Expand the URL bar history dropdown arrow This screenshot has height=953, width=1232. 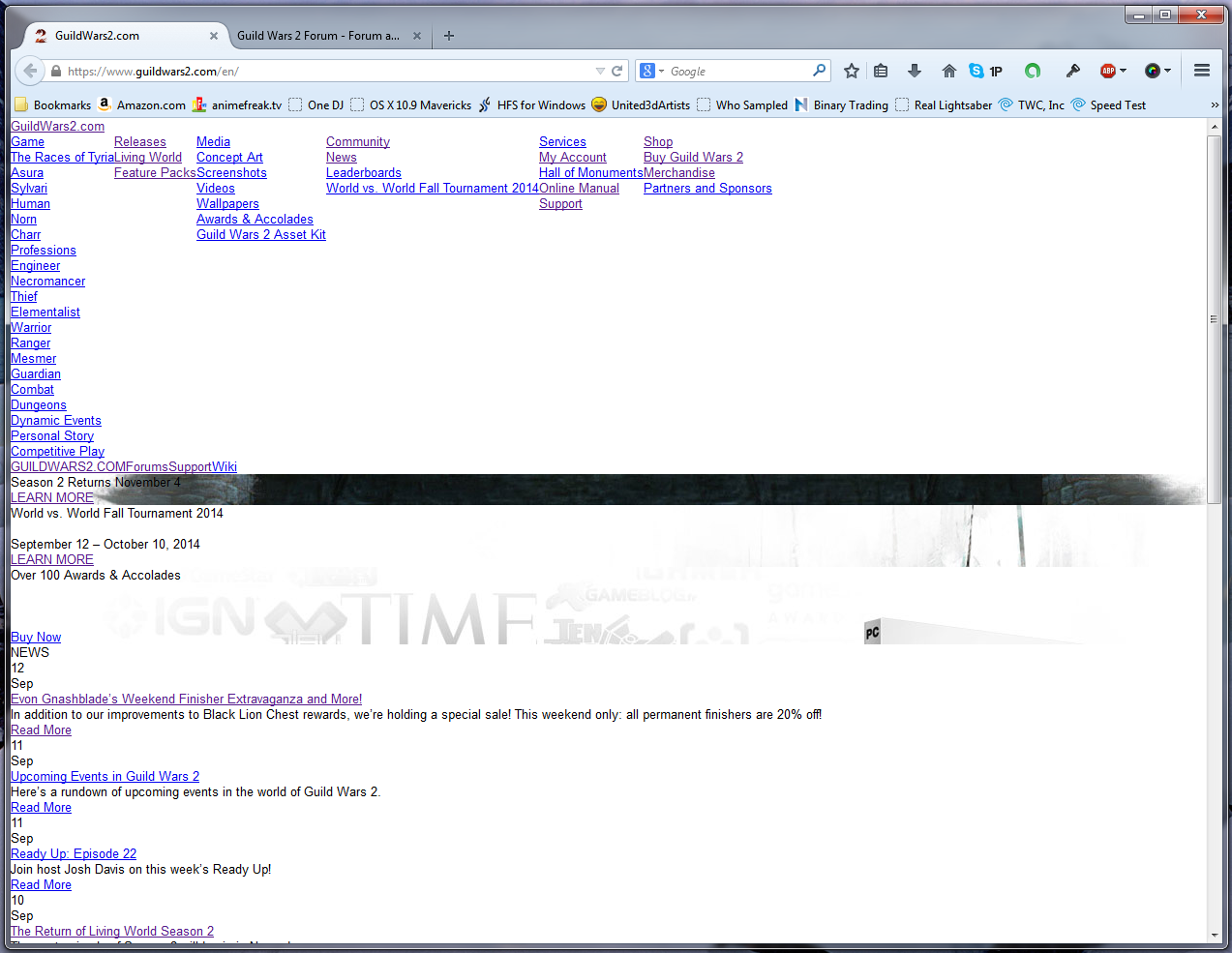(600, 71)
